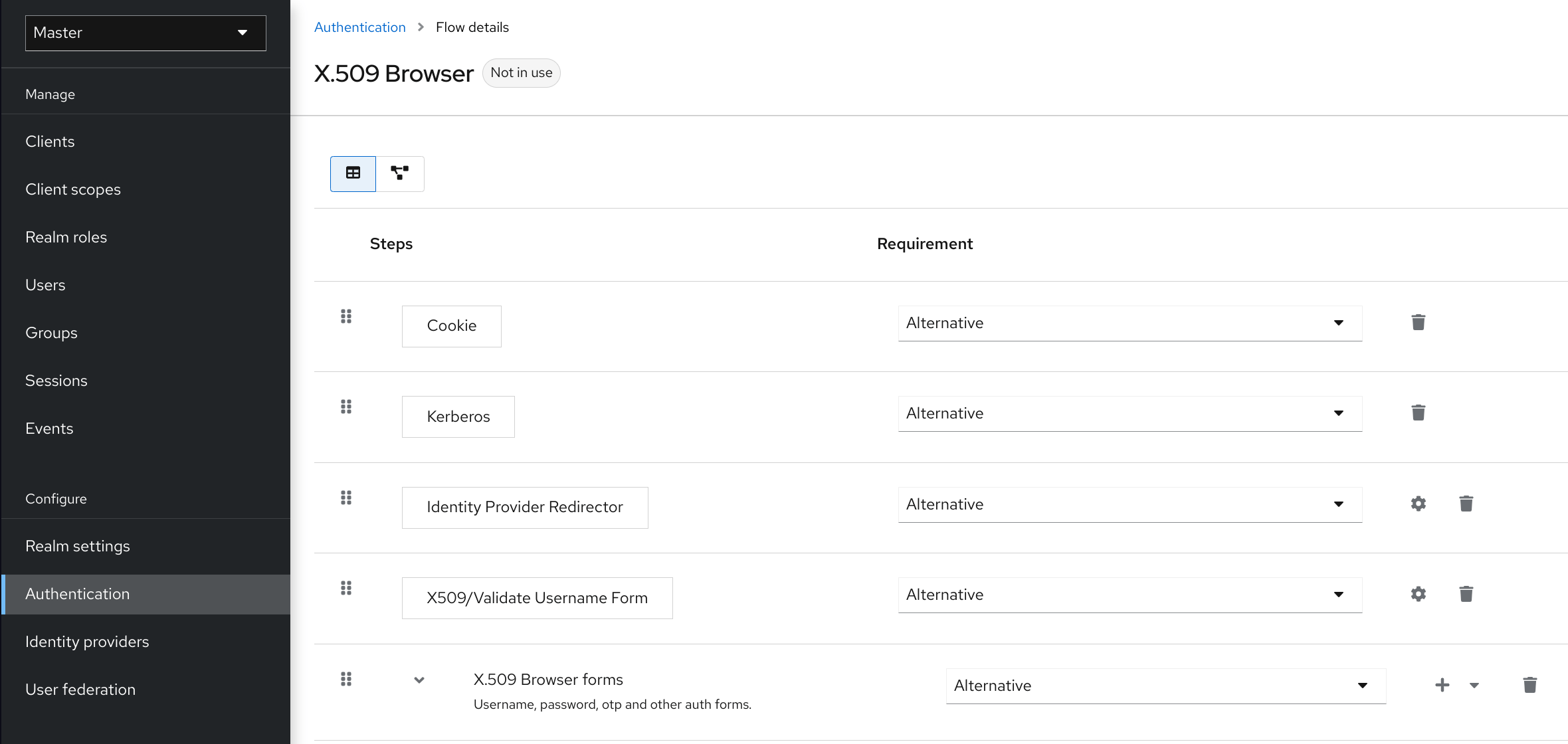Image resolution: width=1568 pixels, height=744 pixels.
Task: Click the Authentication breadcrumb link
Action: coord(359,27)
